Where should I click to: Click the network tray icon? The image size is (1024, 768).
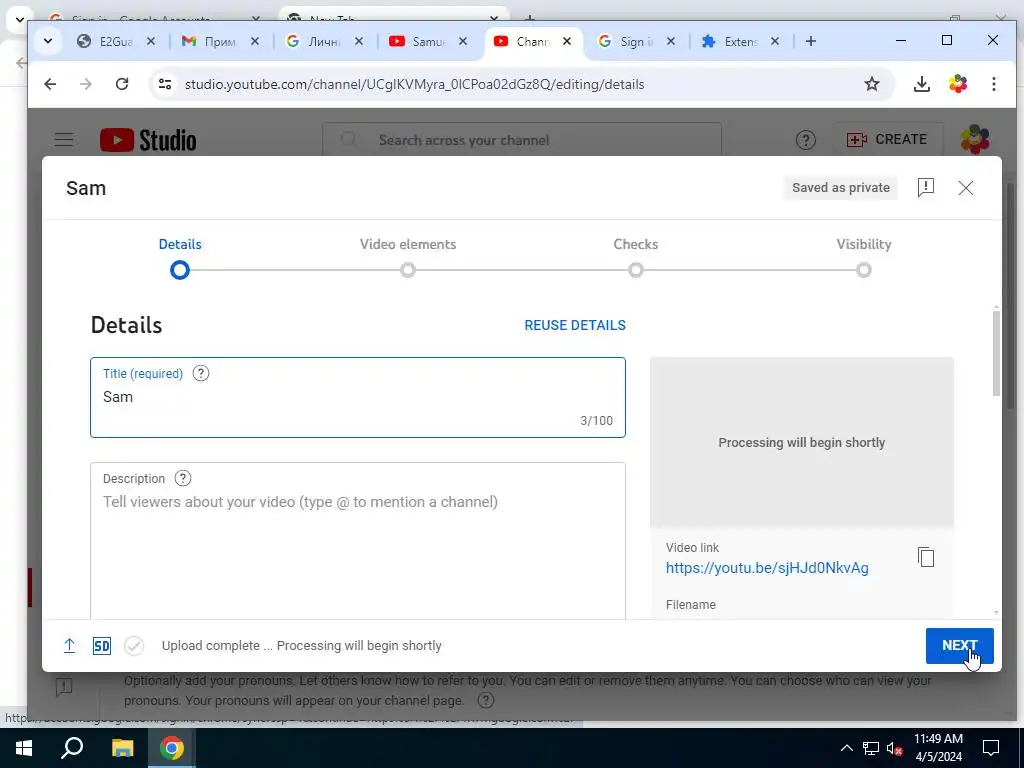pos(870,748)
